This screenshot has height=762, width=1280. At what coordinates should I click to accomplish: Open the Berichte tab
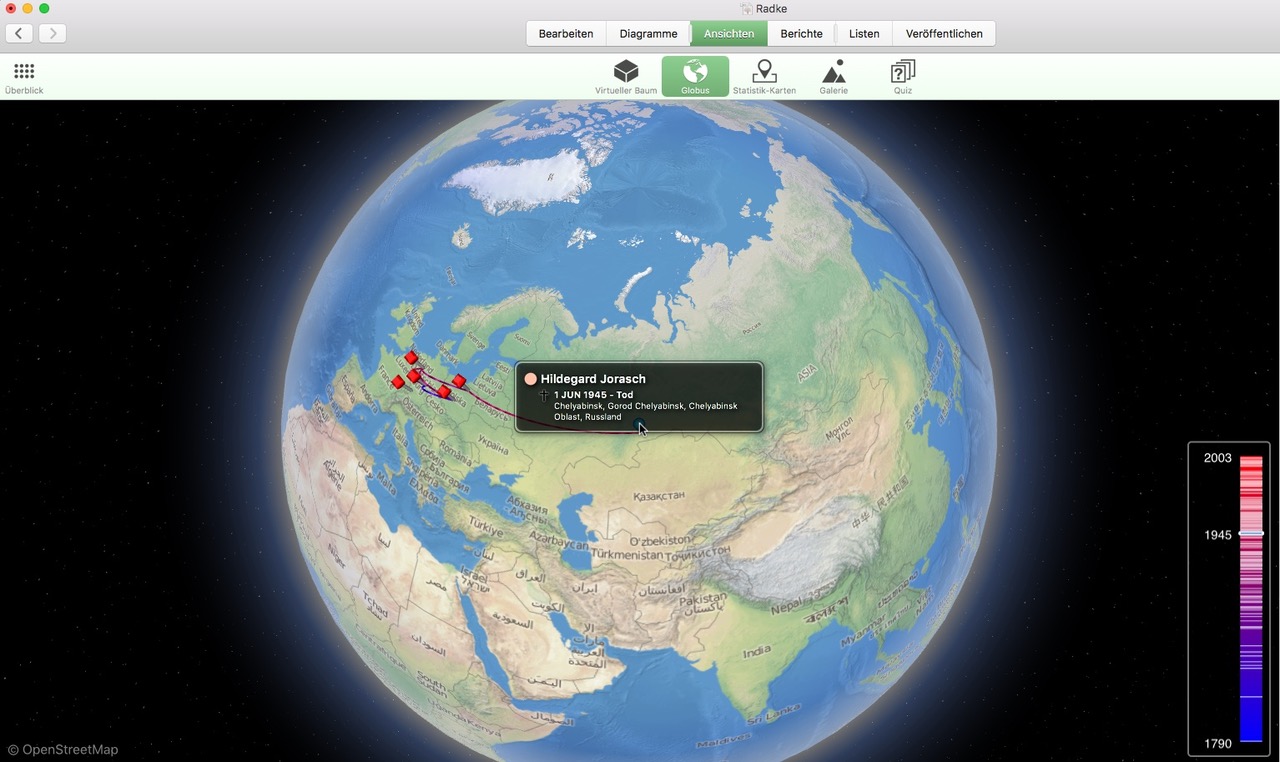[801, 33]
